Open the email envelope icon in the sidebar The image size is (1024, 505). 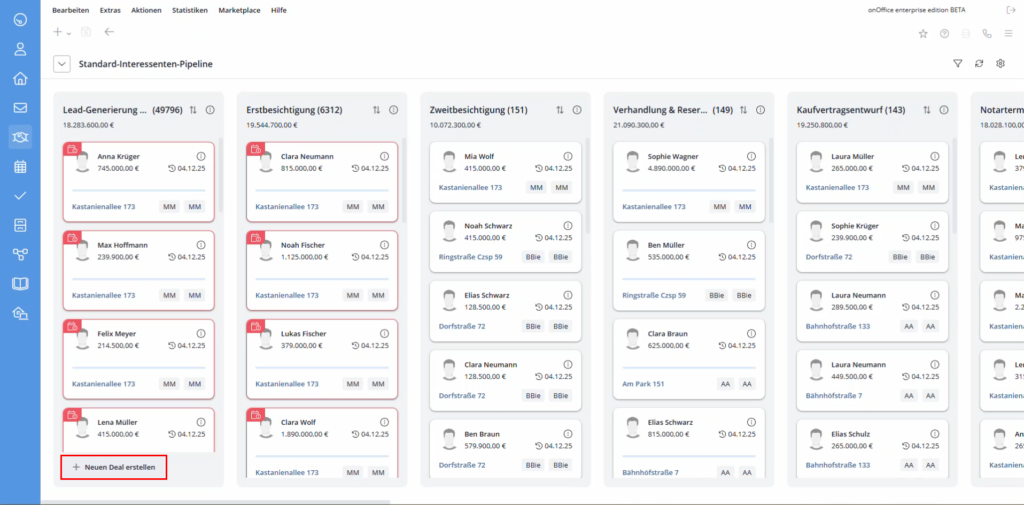[20, 108]
